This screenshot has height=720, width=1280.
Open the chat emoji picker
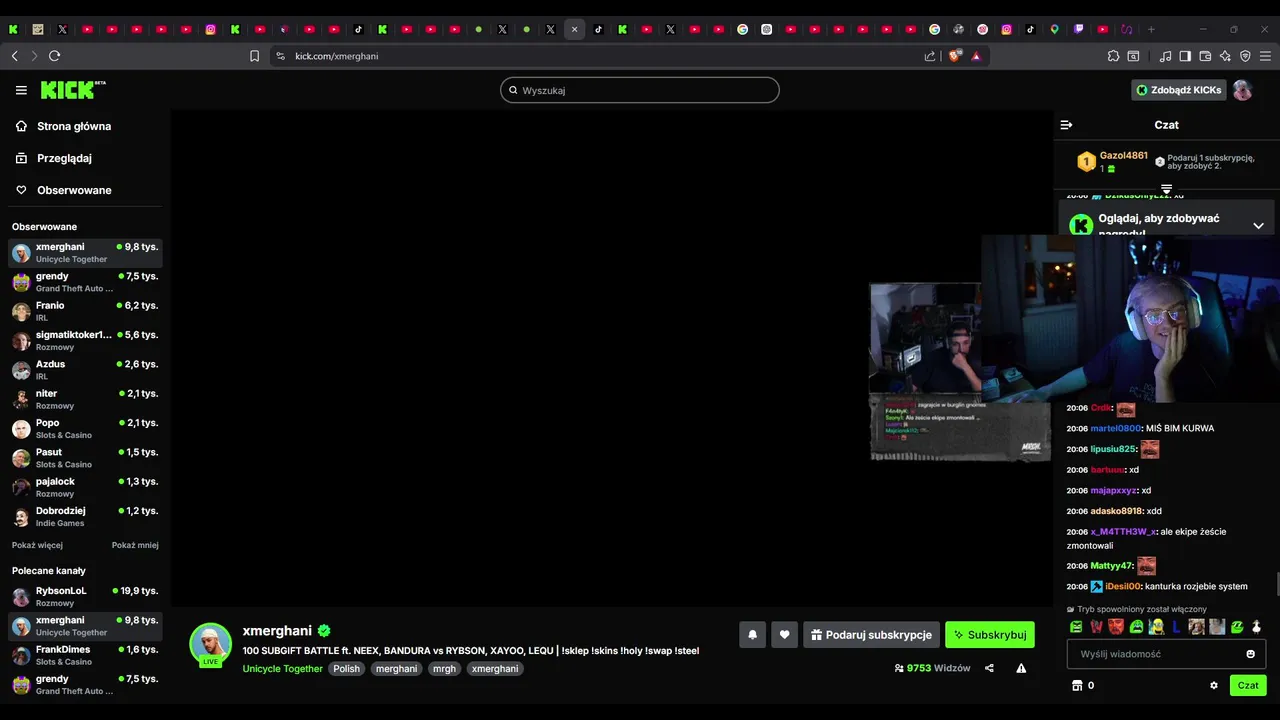tap(1250, 654)
